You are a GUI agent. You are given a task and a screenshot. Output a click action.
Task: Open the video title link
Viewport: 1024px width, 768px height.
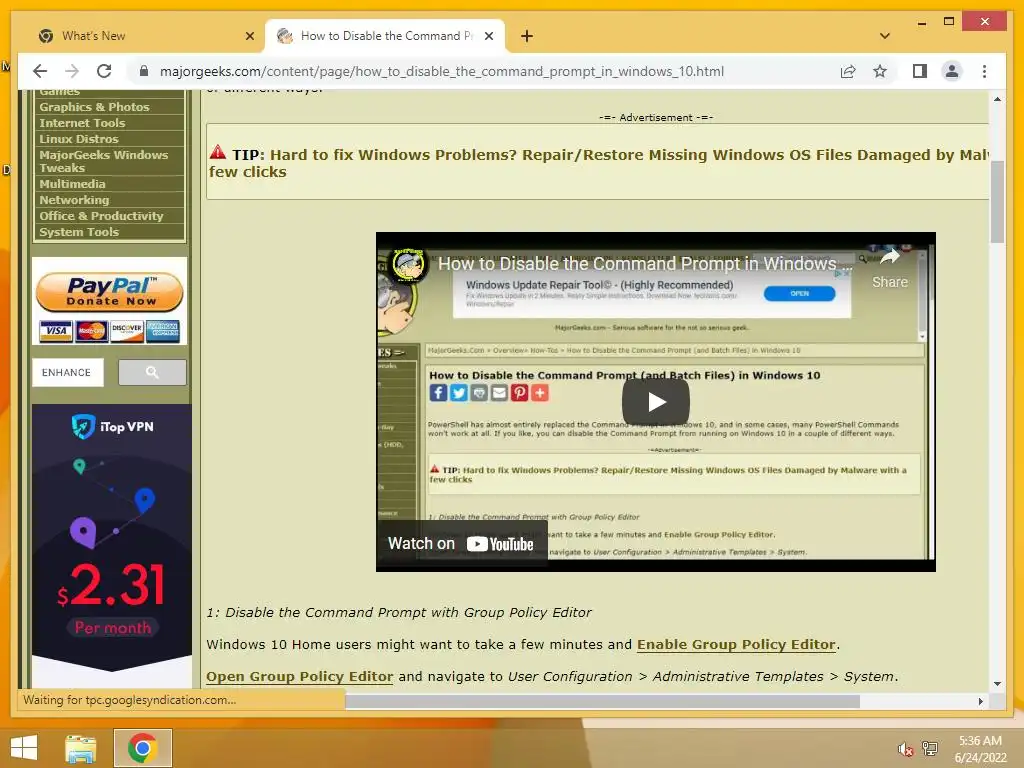(645, 264)
